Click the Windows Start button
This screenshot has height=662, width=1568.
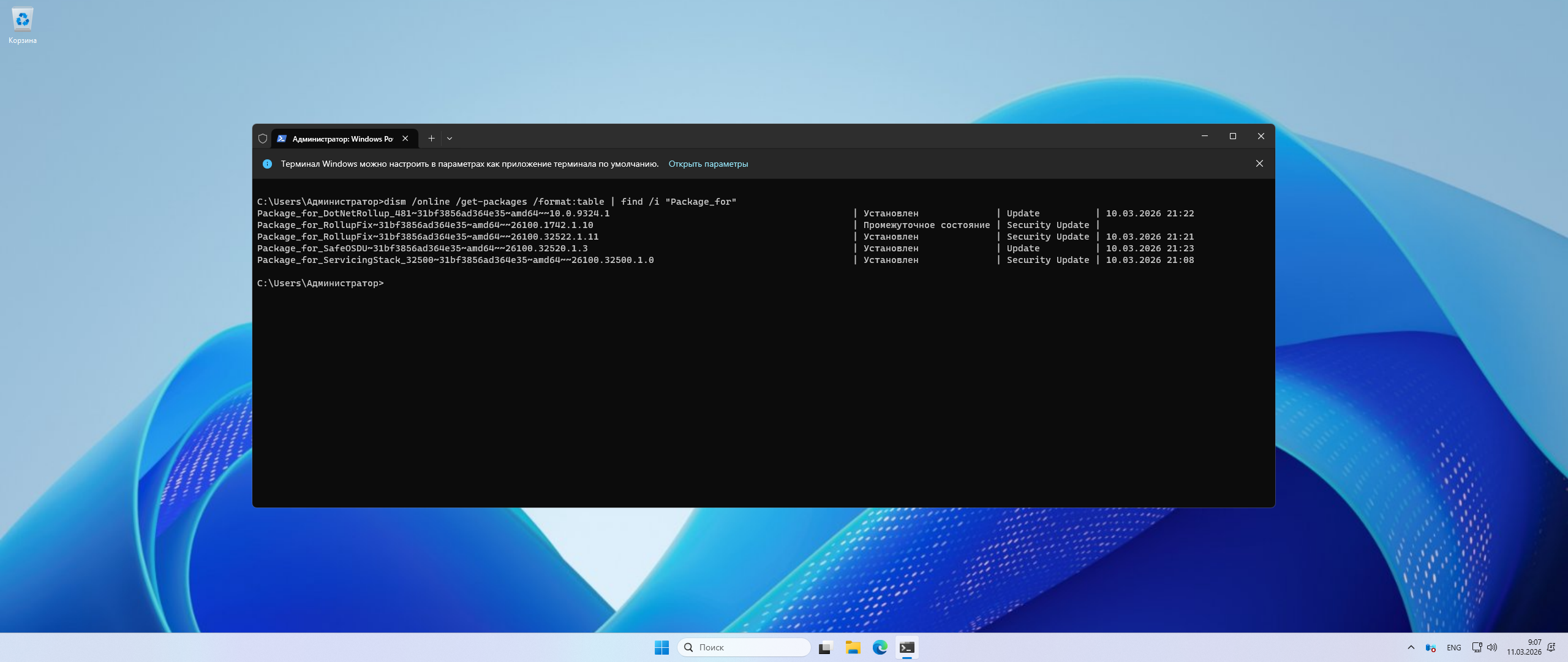point(661,647)
